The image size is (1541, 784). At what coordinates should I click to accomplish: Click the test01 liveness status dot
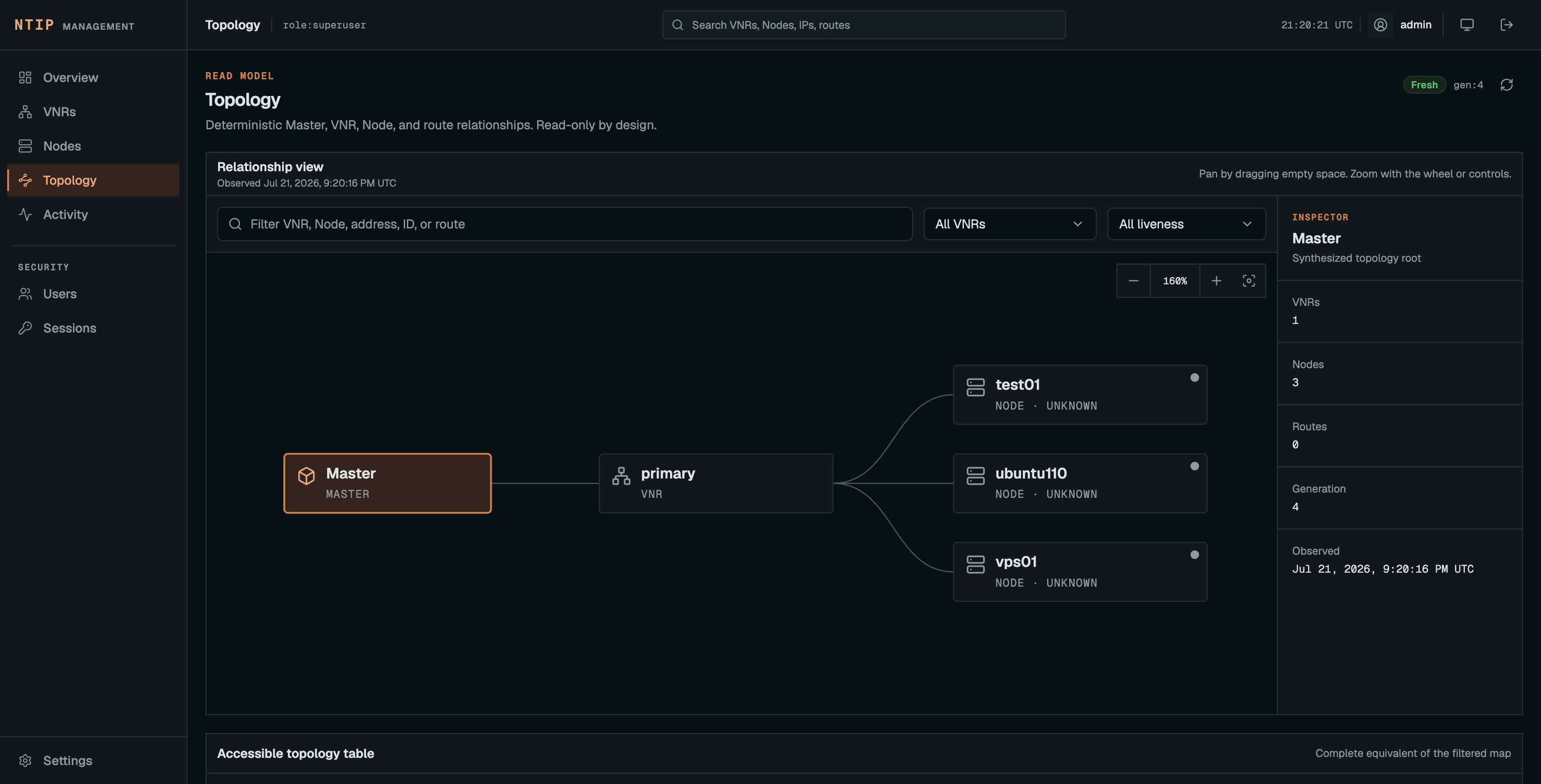click(1195, 377)
